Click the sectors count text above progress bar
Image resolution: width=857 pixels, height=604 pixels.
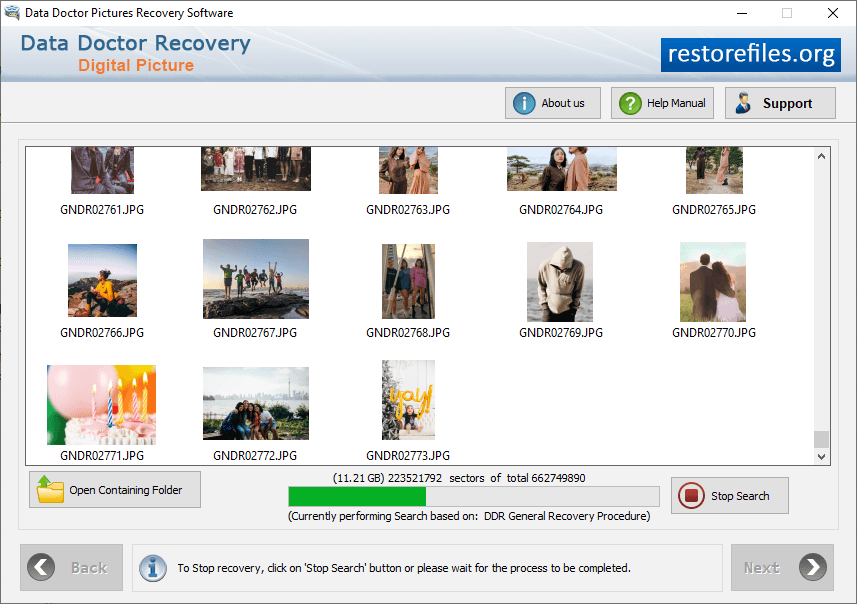[459, 478]
